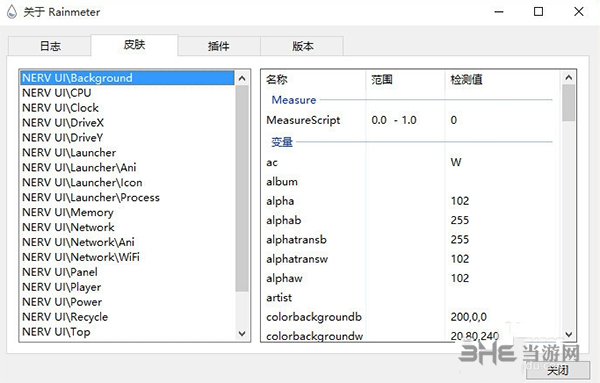Click the 200,0,0 value cell
The height and width of the screenshot is (383, 600).
point(468,317)
